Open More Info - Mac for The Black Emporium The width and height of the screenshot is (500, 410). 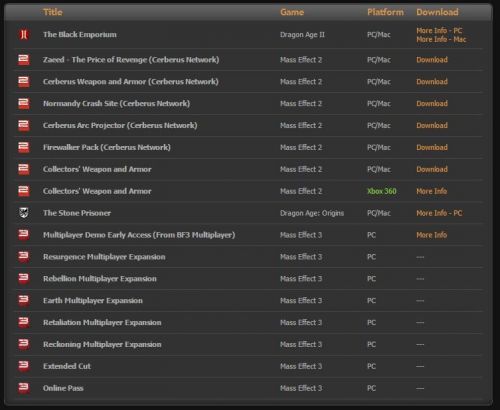coord(441,39)
